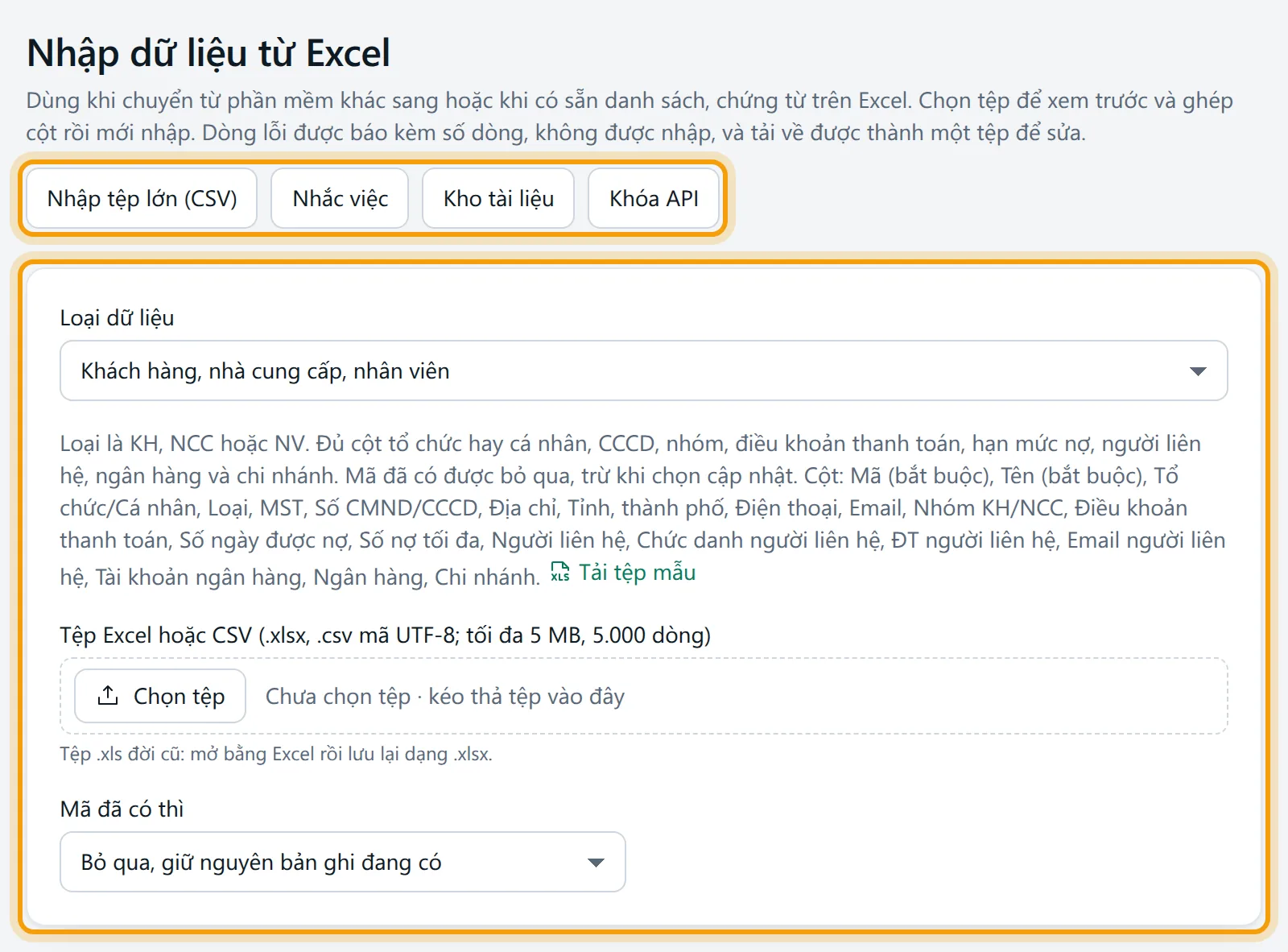This screenshot has height=952, width=1288.
Task: Click the "Chưa chọn tệp" drop zone text
Action: click(x=445, y=696)
